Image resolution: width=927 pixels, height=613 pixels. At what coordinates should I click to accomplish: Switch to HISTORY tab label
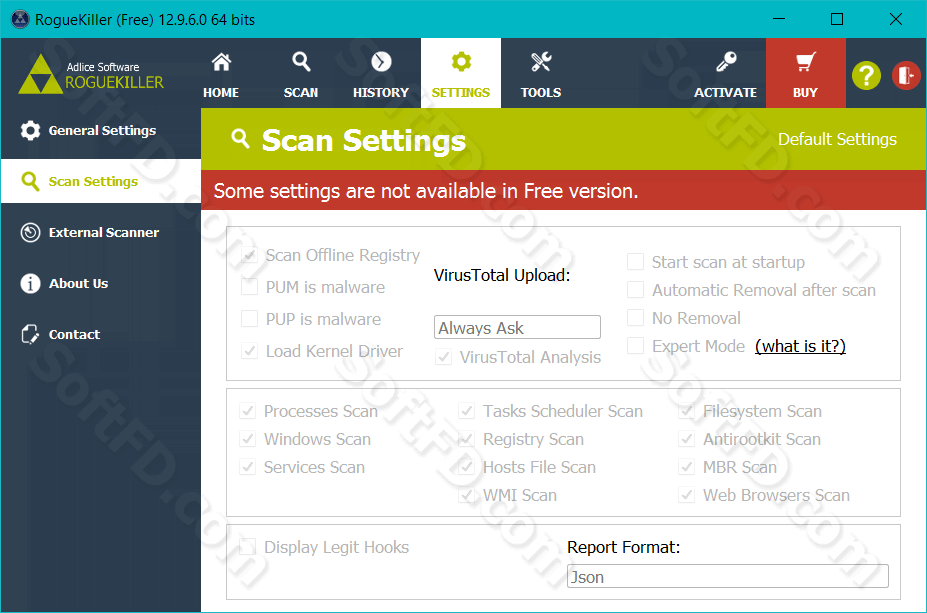pyautogui.click(x=381, y=93)
